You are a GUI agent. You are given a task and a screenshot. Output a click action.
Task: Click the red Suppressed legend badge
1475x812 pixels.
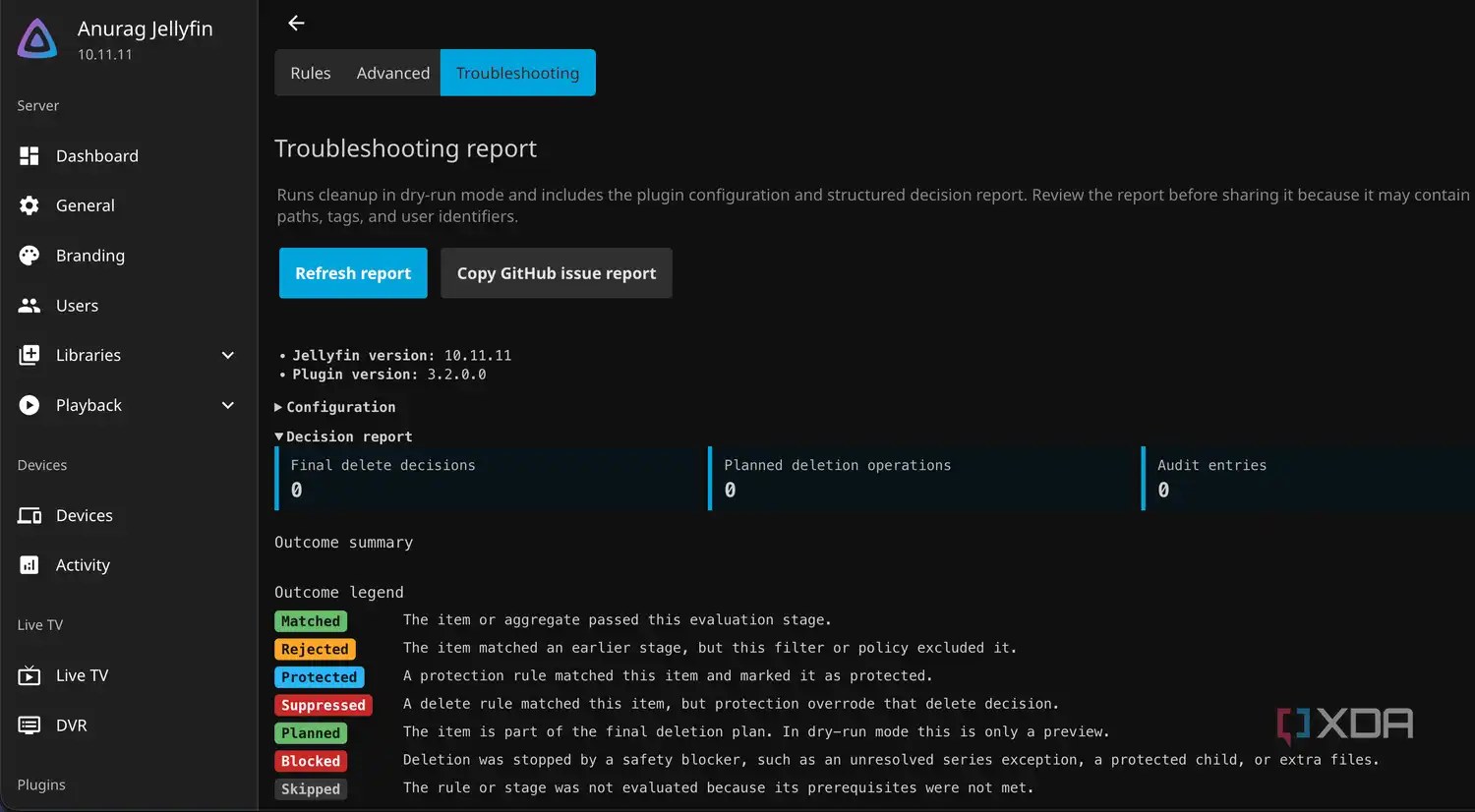point(324,705)
